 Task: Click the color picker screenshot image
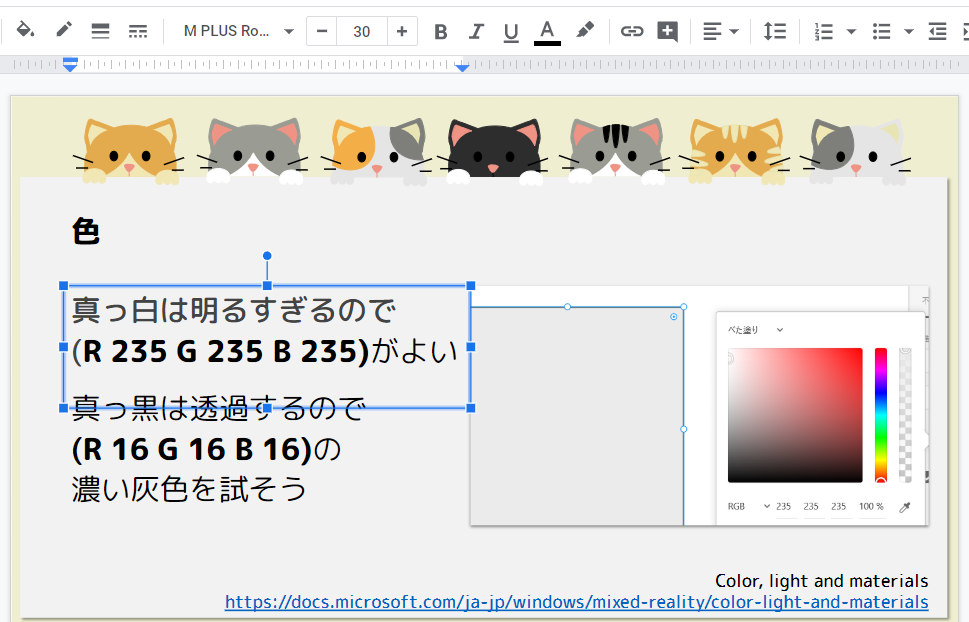coord(700,406)
